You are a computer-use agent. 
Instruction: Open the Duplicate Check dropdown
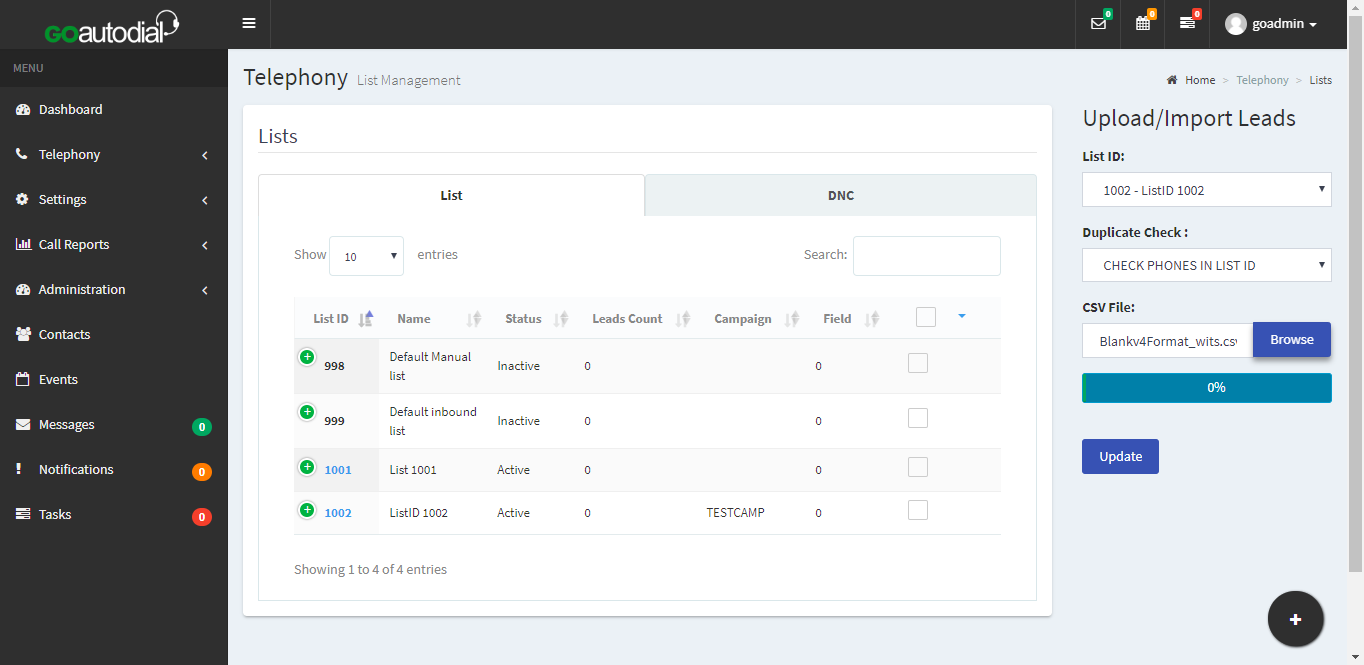[1207, 265]
